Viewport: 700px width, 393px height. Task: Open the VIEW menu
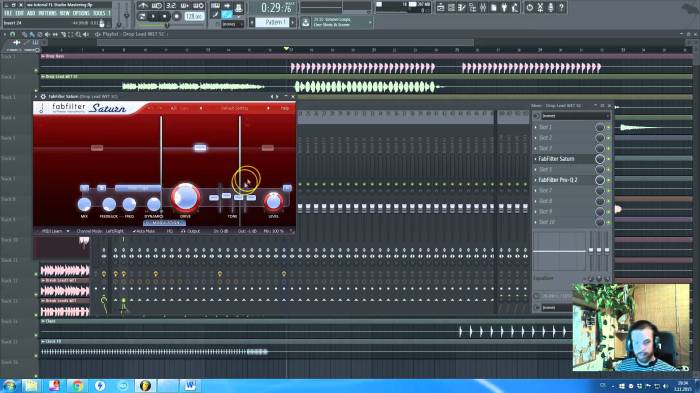65,13
